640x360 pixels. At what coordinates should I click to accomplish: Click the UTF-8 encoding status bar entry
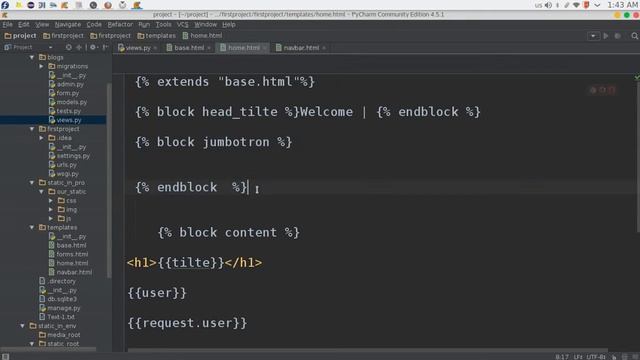[596, 357]
